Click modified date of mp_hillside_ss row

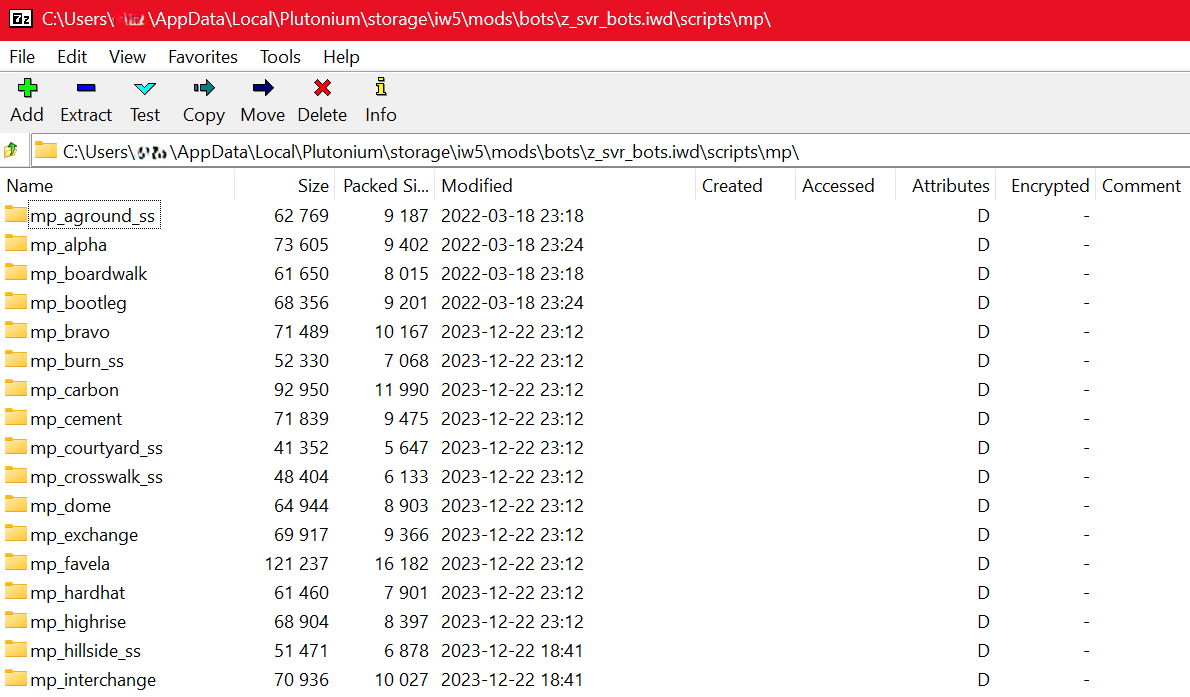pos(512,651)
